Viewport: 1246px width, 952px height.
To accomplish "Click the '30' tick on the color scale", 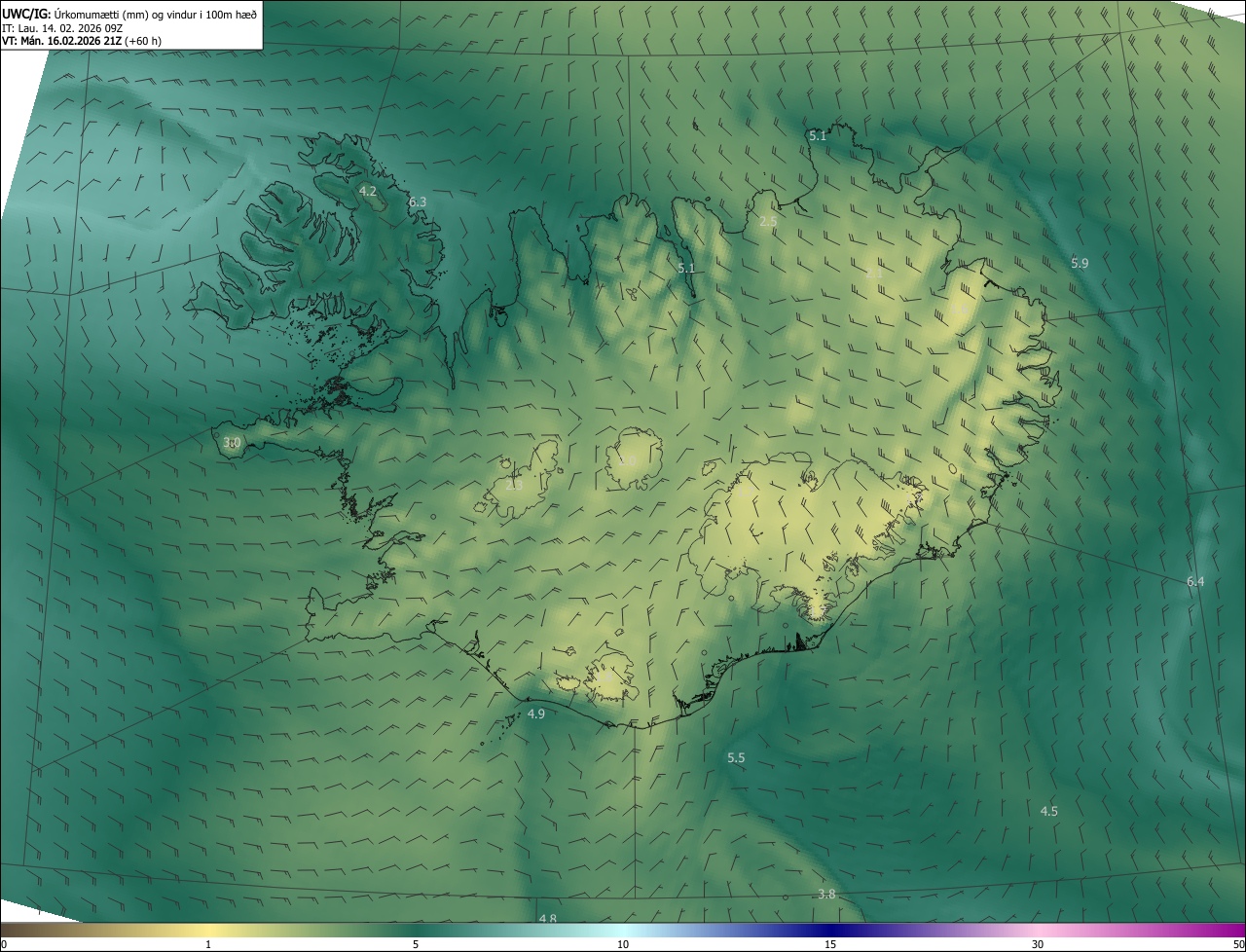I will click(1038, 944).
